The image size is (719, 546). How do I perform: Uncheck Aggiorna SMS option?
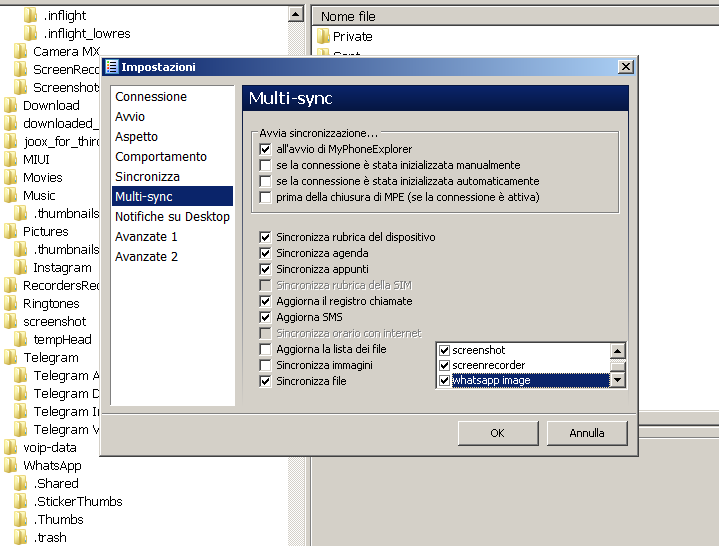click(265, 317)
